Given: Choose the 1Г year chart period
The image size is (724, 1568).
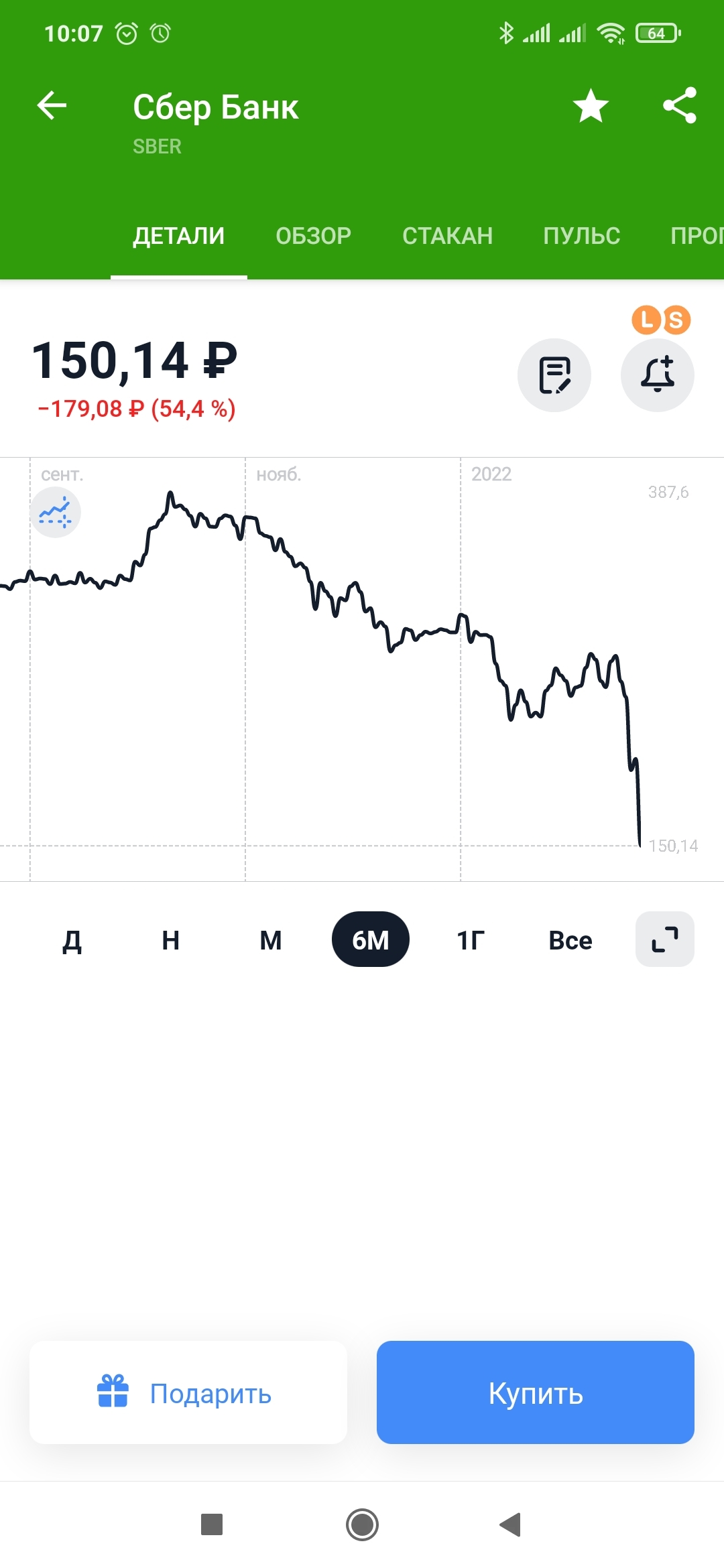Looking at the screenshot, I should click(471, 940).
